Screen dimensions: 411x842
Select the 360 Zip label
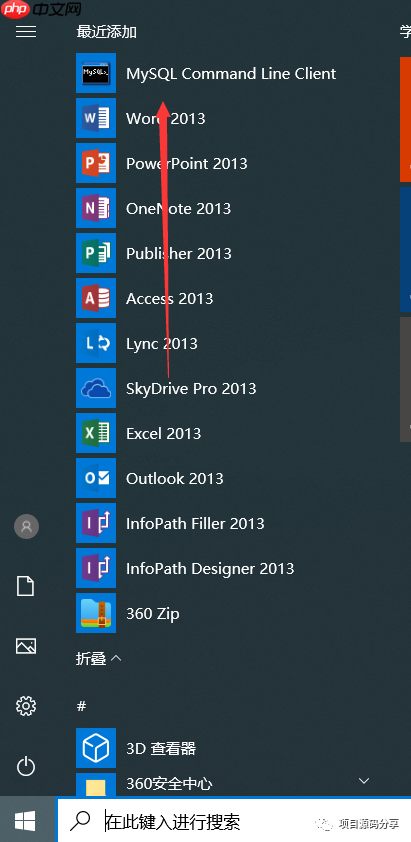tap(153, 614)
